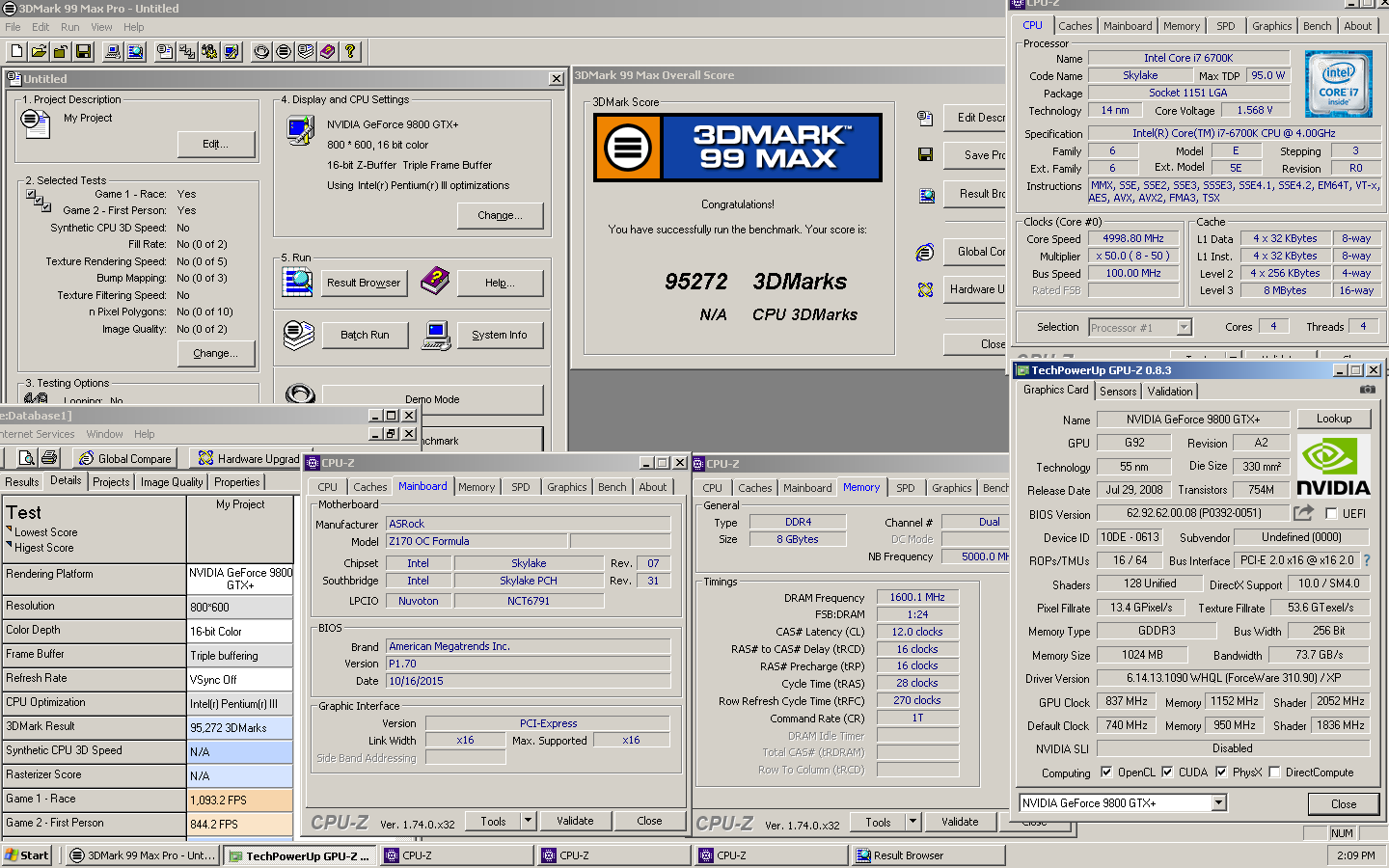This screenshot has height=868, width=1389.
Task: Click the floppy icon in score window
Action: 925,154
